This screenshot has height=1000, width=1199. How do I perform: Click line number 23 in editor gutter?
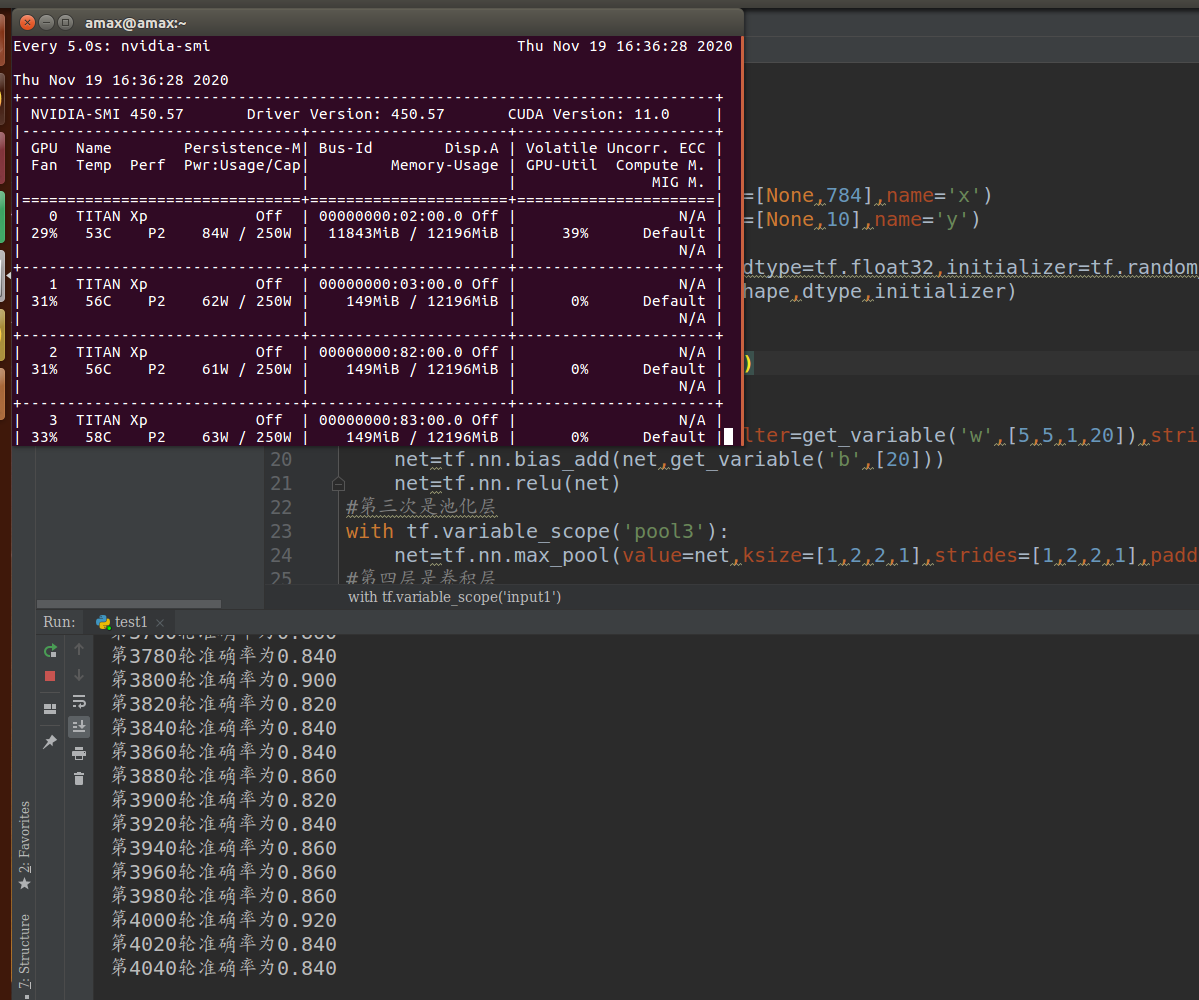coord(281,531)
